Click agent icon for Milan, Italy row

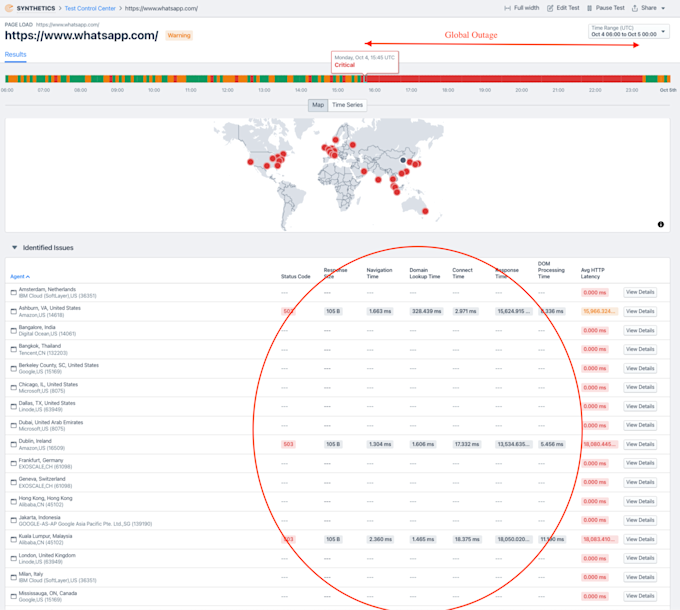13,577
